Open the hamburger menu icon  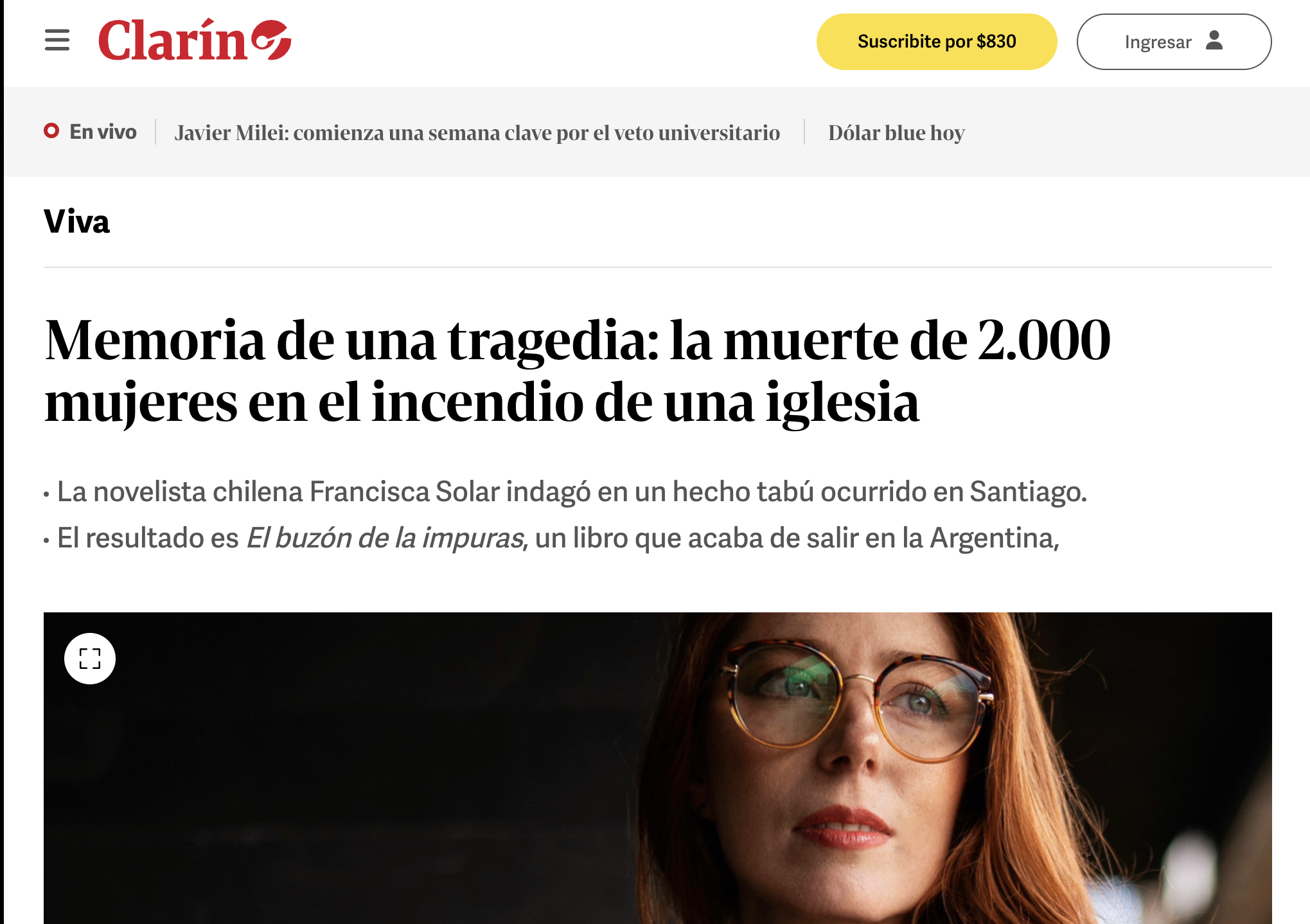coord(57,40)
